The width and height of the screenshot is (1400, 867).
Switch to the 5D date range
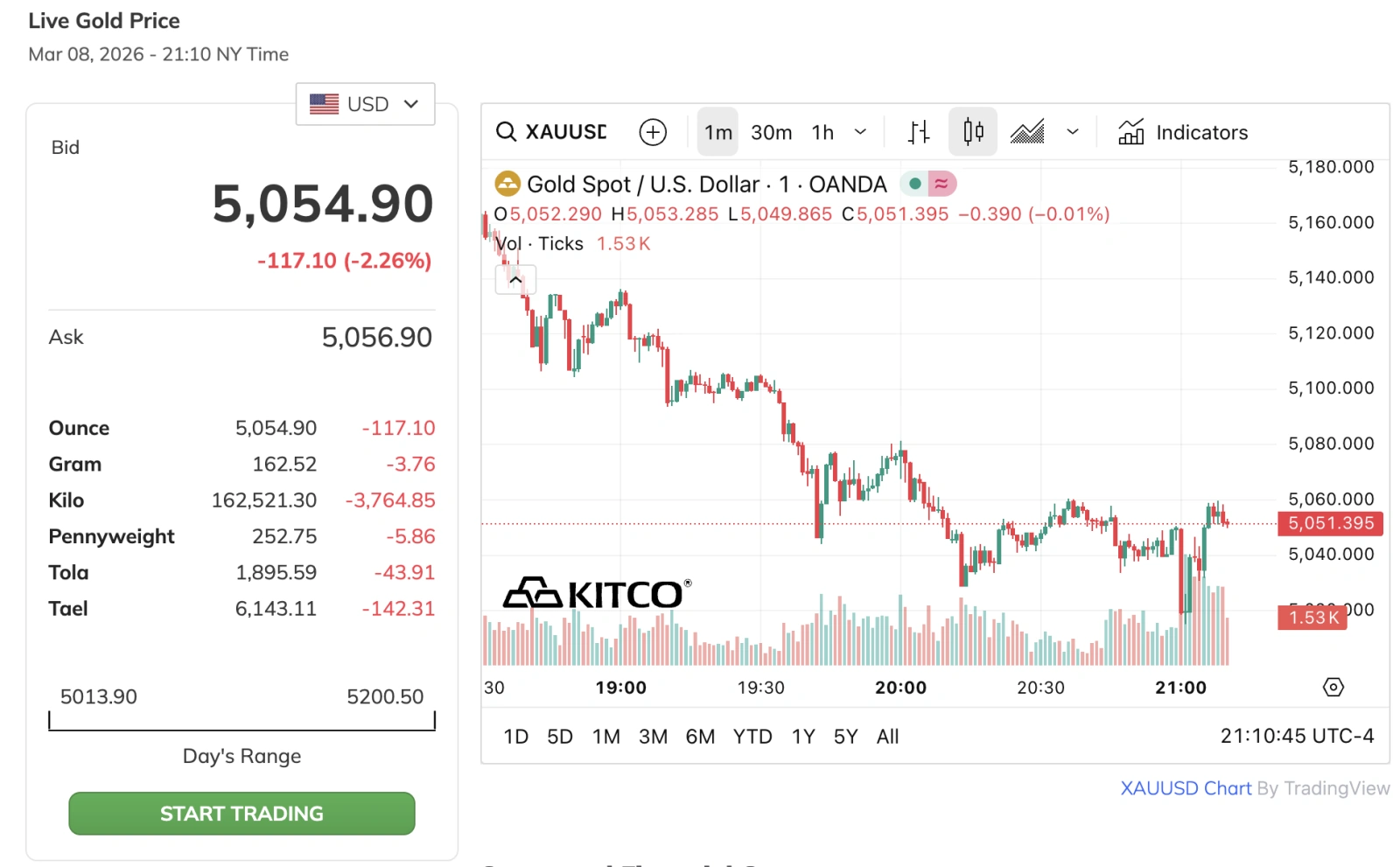559,737
